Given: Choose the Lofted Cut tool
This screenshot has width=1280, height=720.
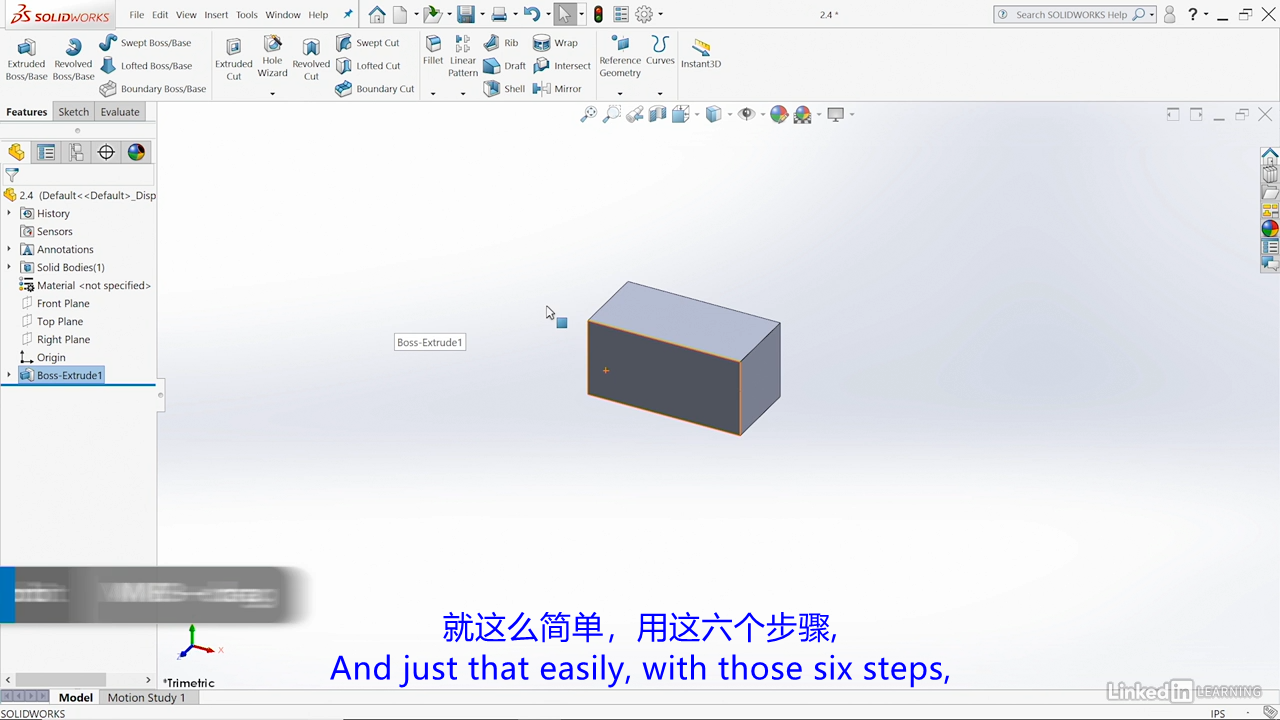Looking at the screenshot, I should coord(367,66).
